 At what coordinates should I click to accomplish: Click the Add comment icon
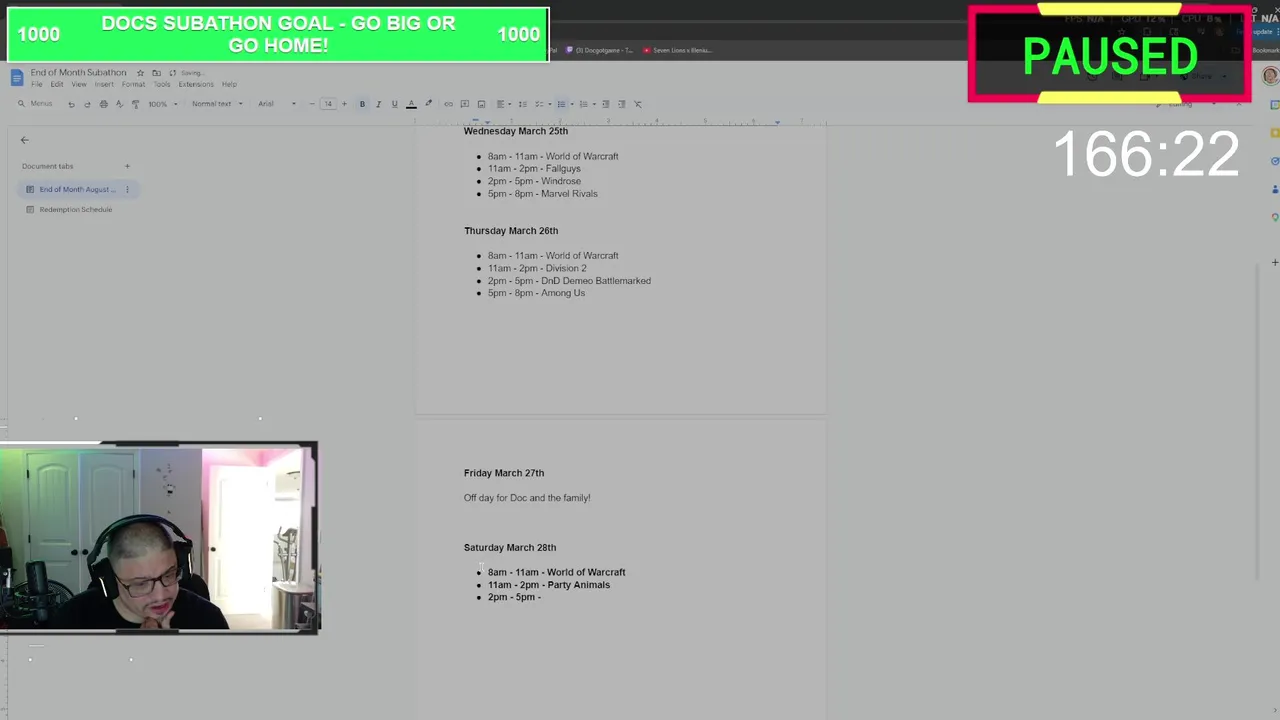464,104
